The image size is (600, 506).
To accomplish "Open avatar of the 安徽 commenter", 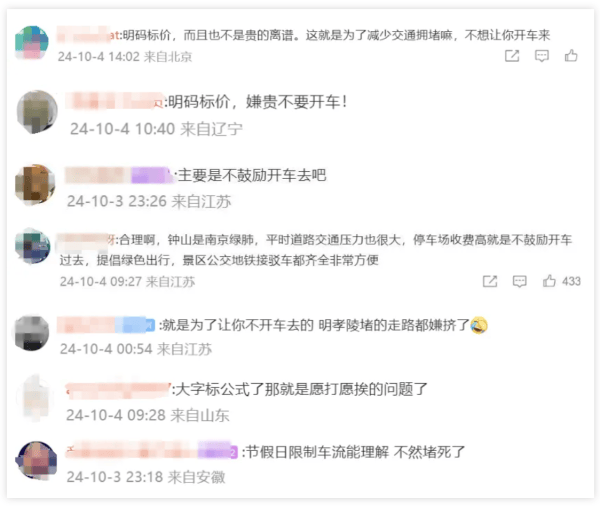I will coord(36,460).
